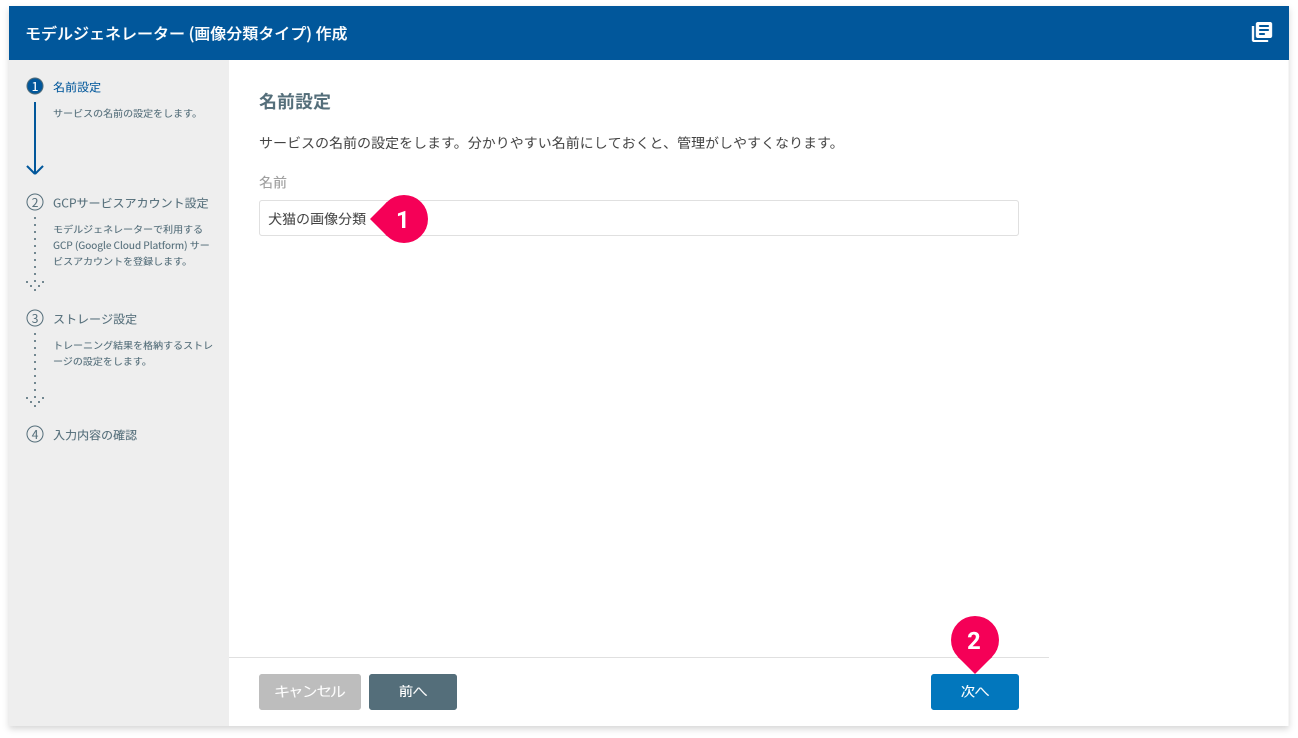
Task: Click the モデルジェネレーター (画像分類タイプ) 作成 title
Action: pos(187,33)
